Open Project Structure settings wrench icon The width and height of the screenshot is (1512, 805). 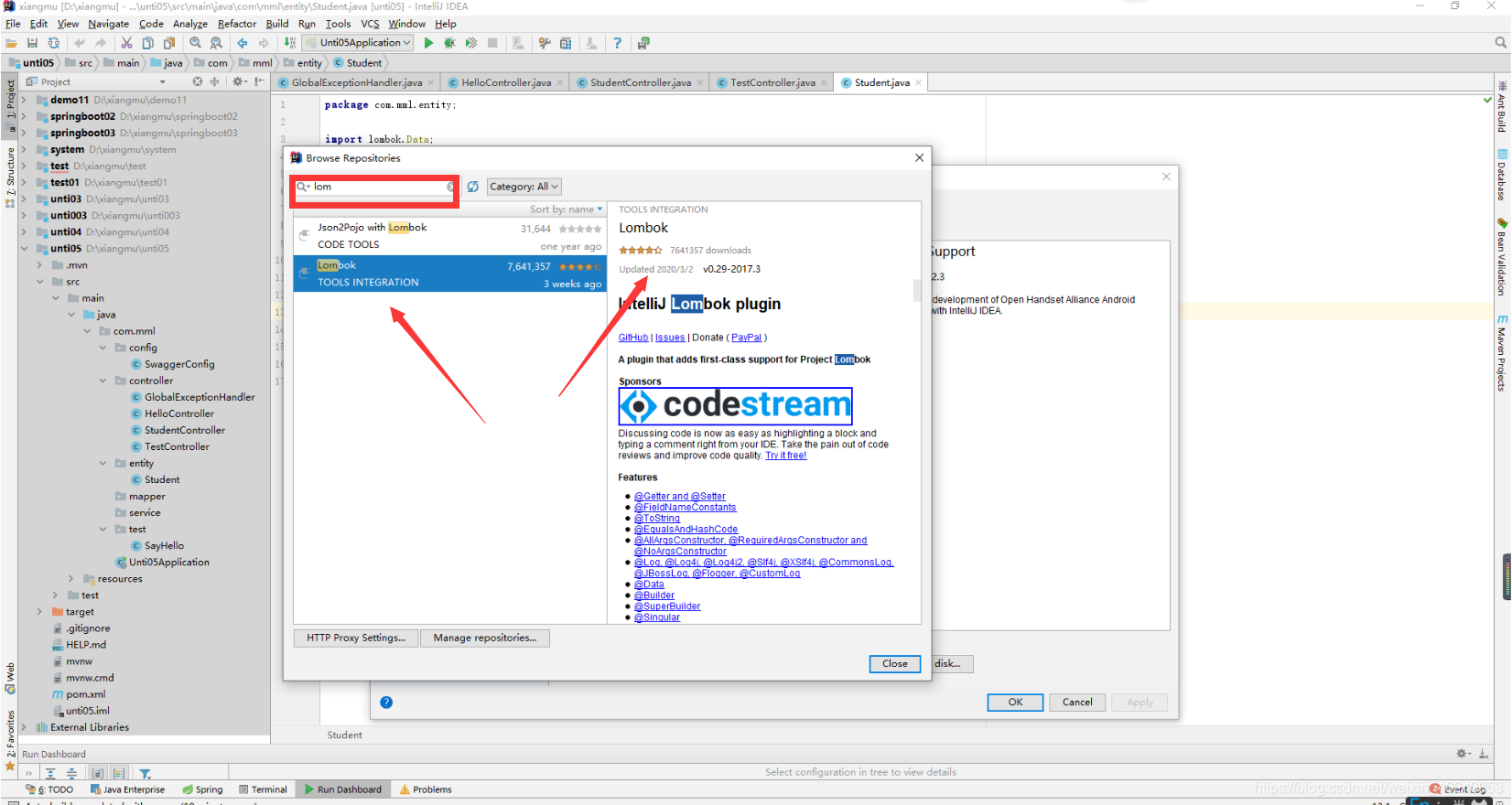[545, 43]
